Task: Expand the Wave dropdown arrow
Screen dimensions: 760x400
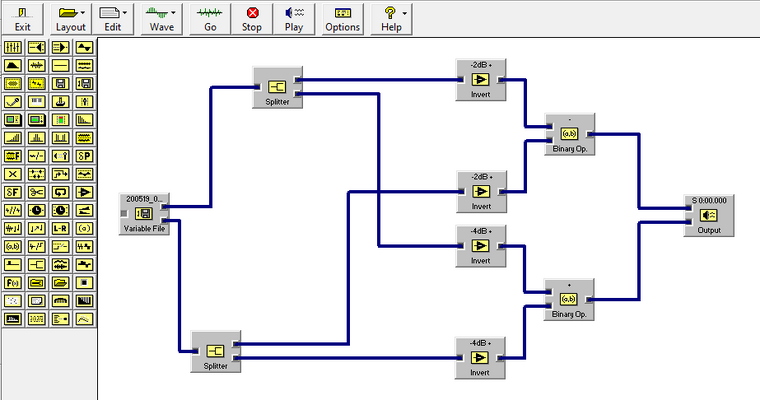Action: click(x=174, y=13)
